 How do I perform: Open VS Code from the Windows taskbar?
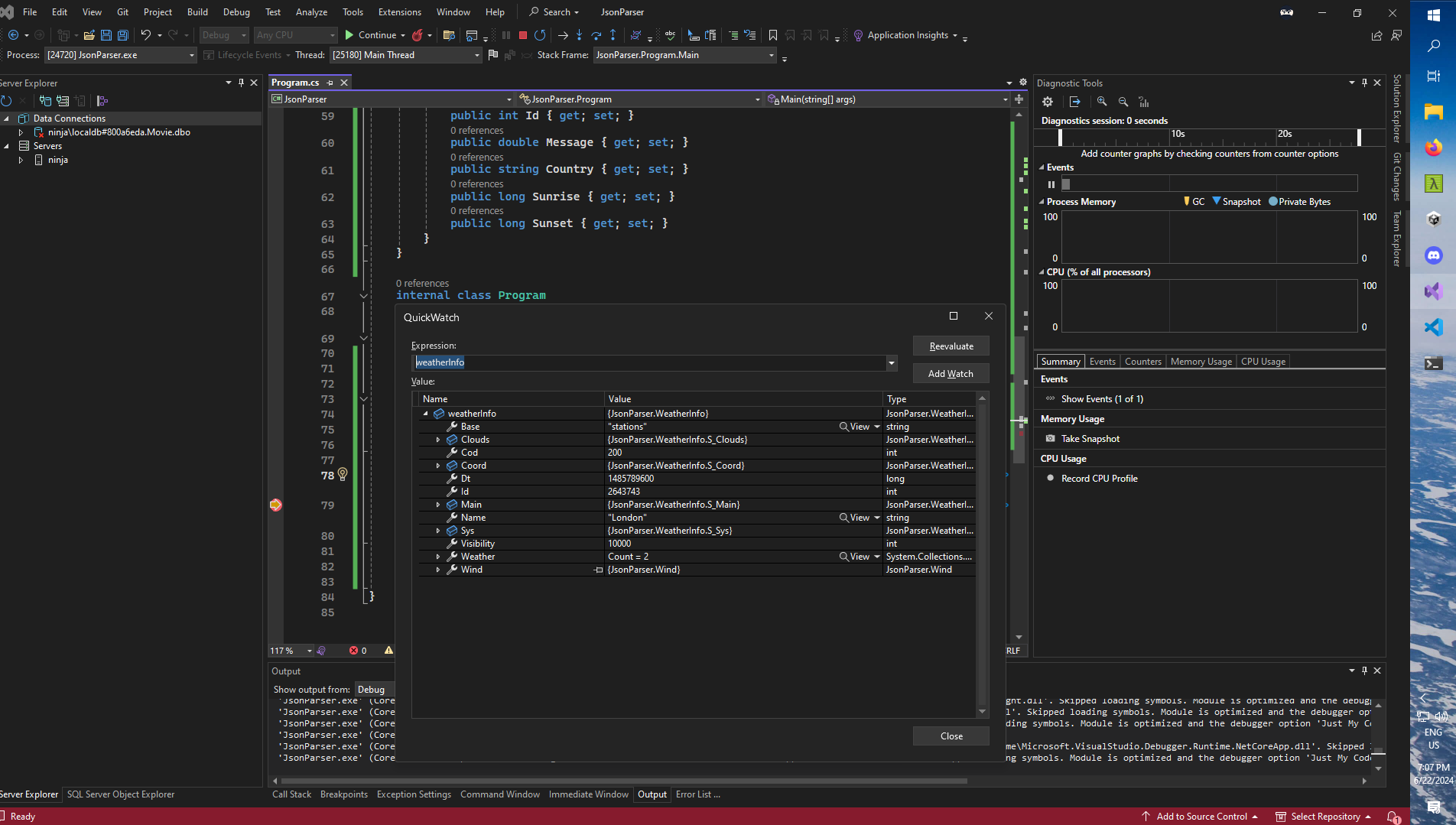click(1433, 327)
